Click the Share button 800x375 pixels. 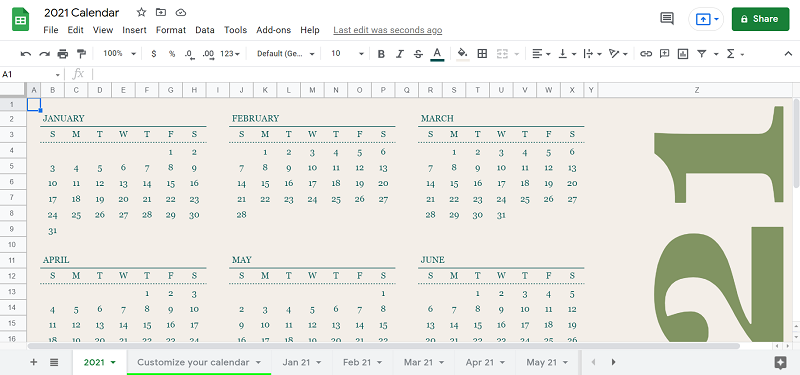coord(760,19)
